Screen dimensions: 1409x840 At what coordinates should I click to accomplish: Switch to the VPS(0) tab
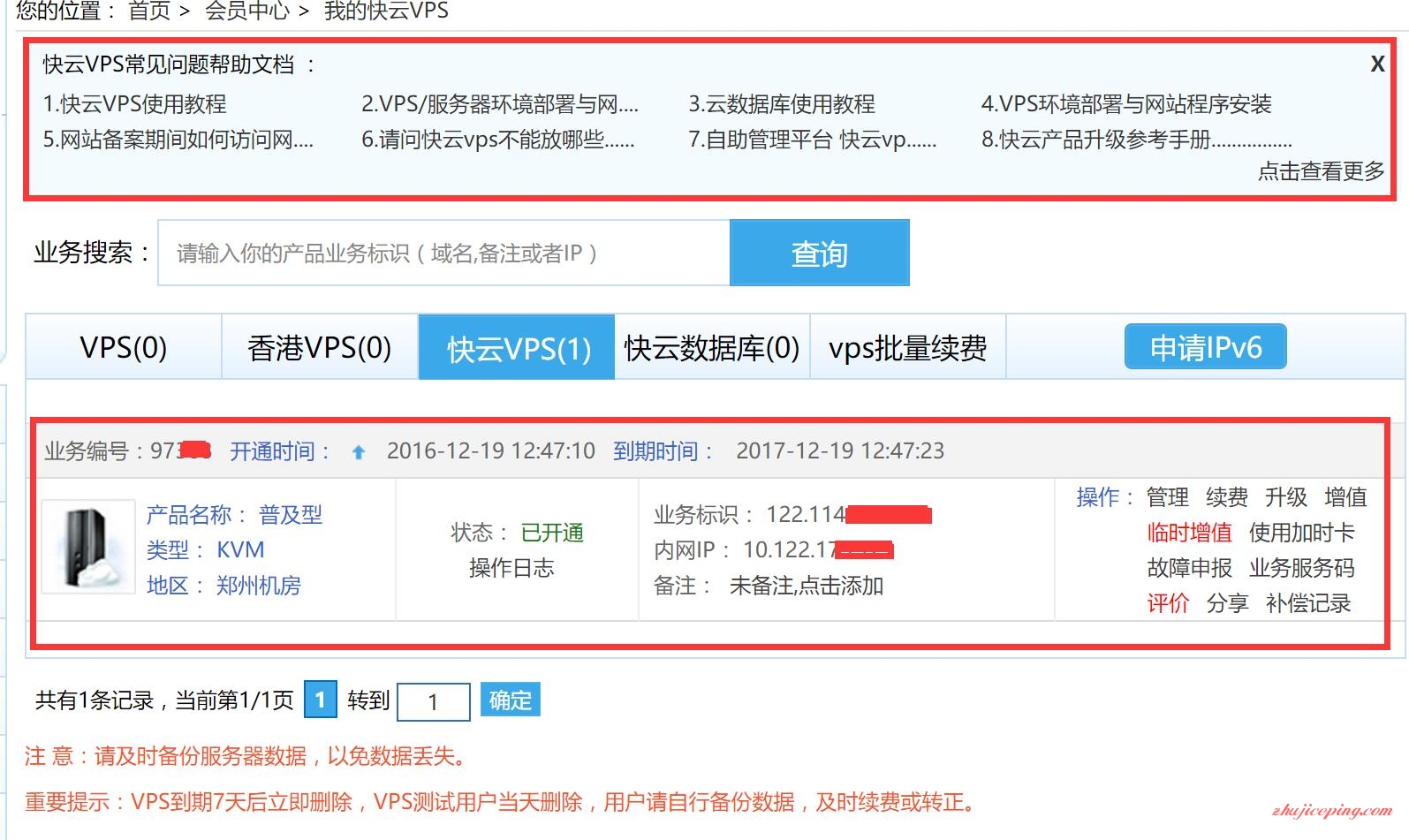(x=124, y=348)
